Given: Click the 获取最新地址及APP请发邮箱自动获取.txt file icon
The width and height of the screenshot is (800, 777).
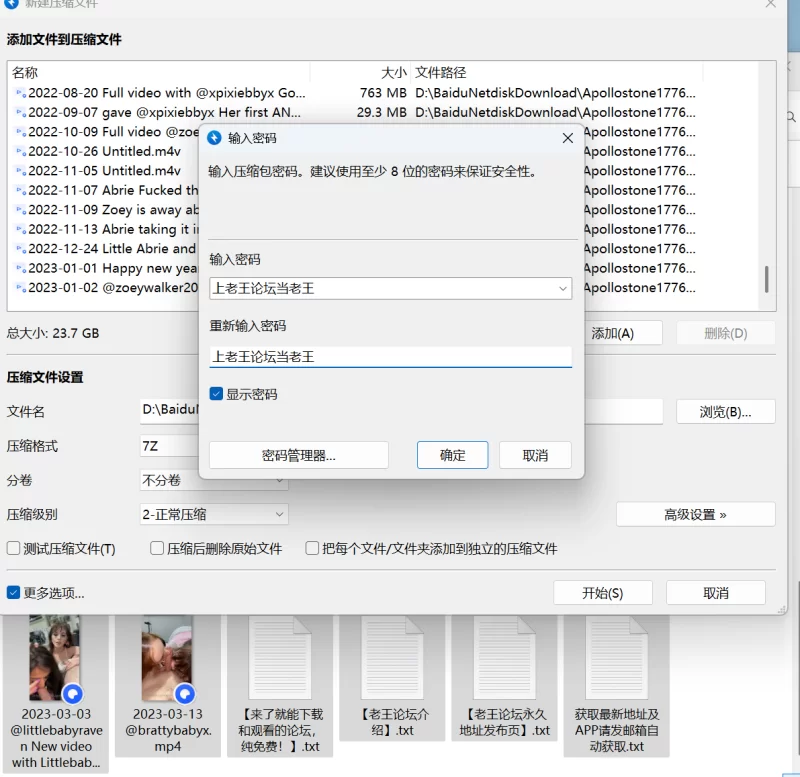Looking at the screenshot, I should click(x=616, y=658).
